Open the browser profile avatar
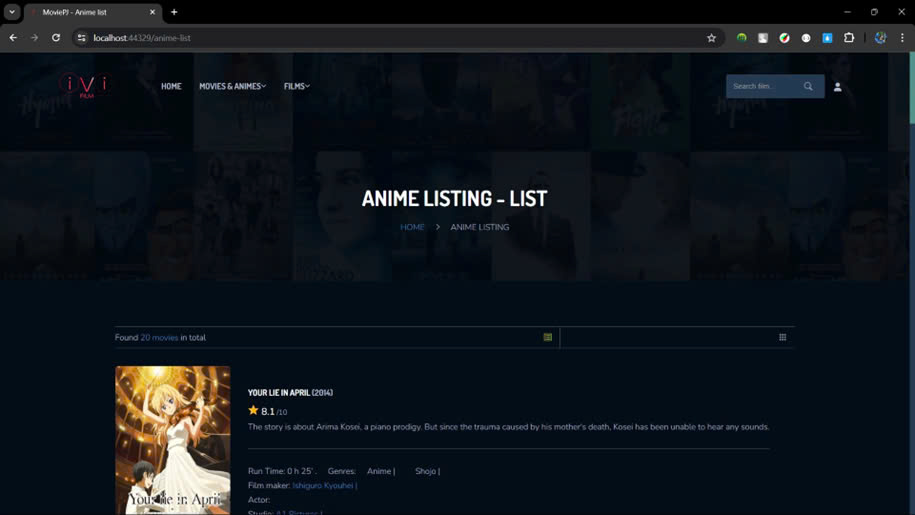 [x=881, y=38]
